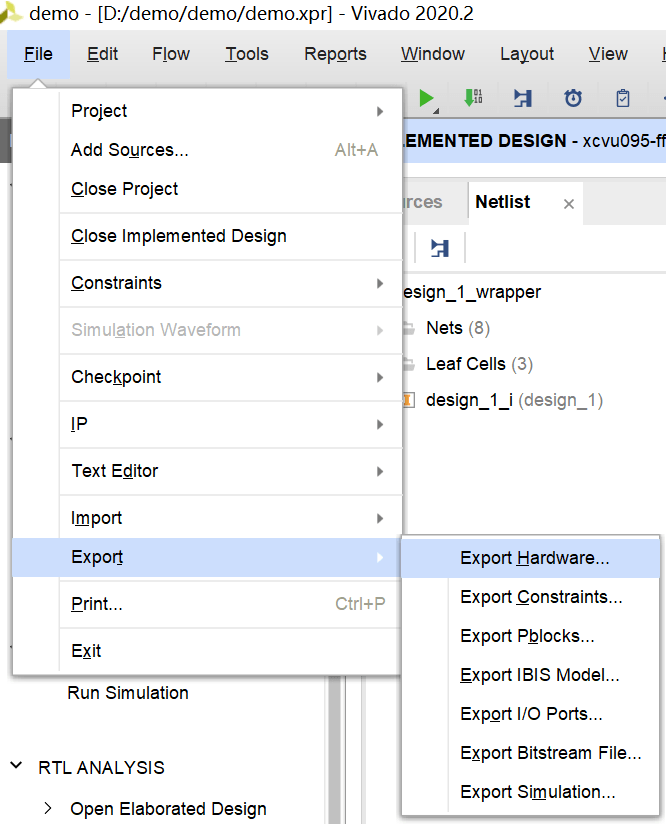Select the Nets folder in netlist tree
The height and width of the screenshot is (824, 666).
[x=444, y=328]
